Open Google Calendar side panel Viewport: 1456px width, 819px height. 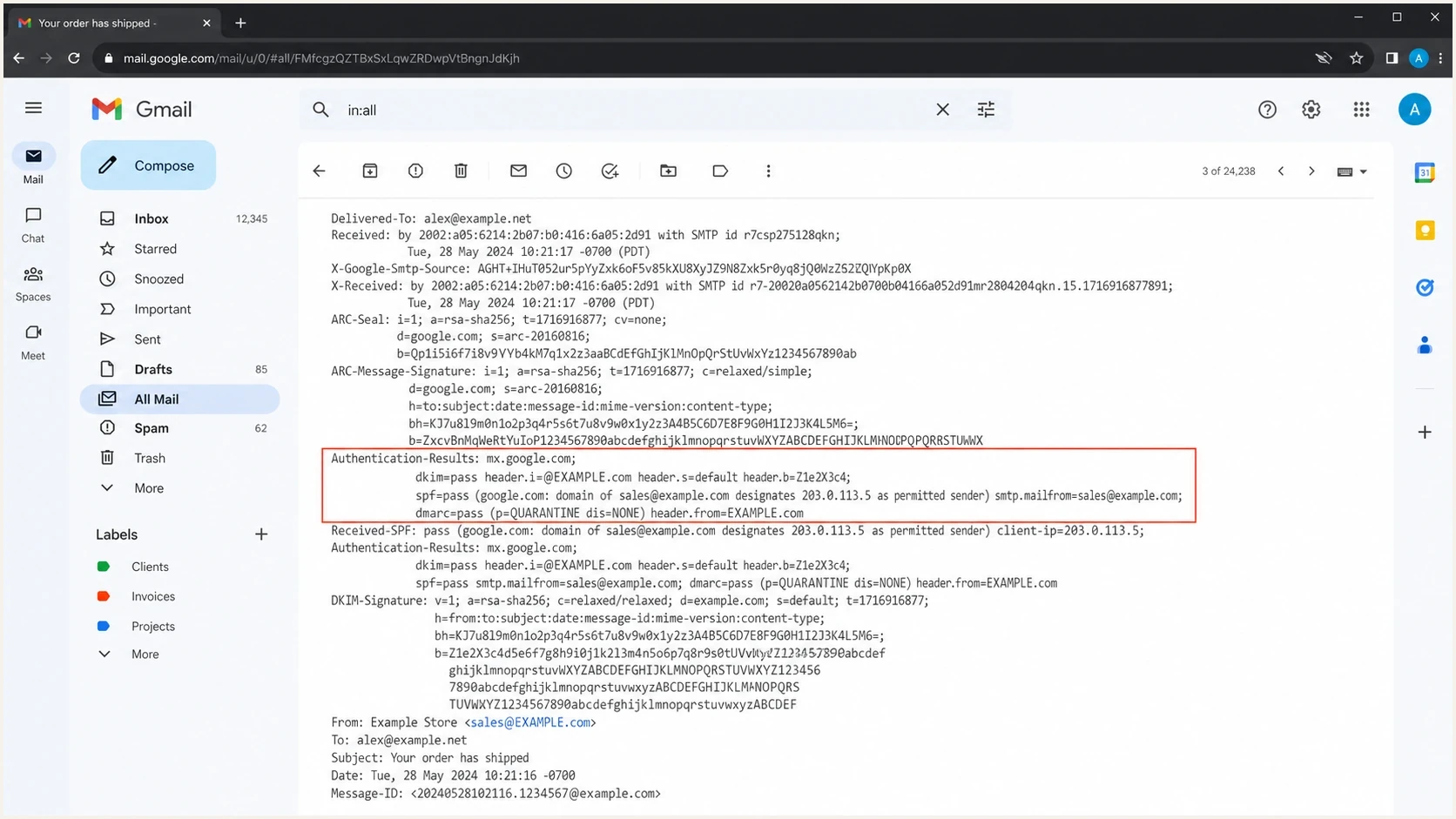[1425, 172]
